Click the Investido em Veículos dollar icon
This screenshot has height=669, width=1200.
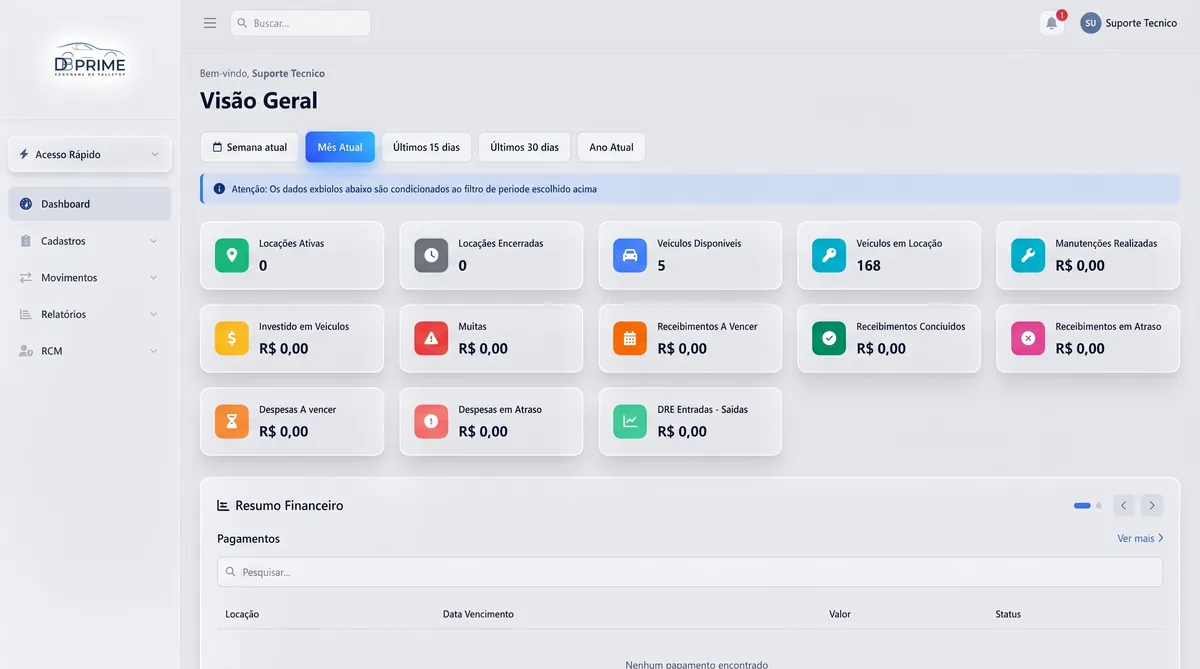pyautogui.click(x=232, y=338)
